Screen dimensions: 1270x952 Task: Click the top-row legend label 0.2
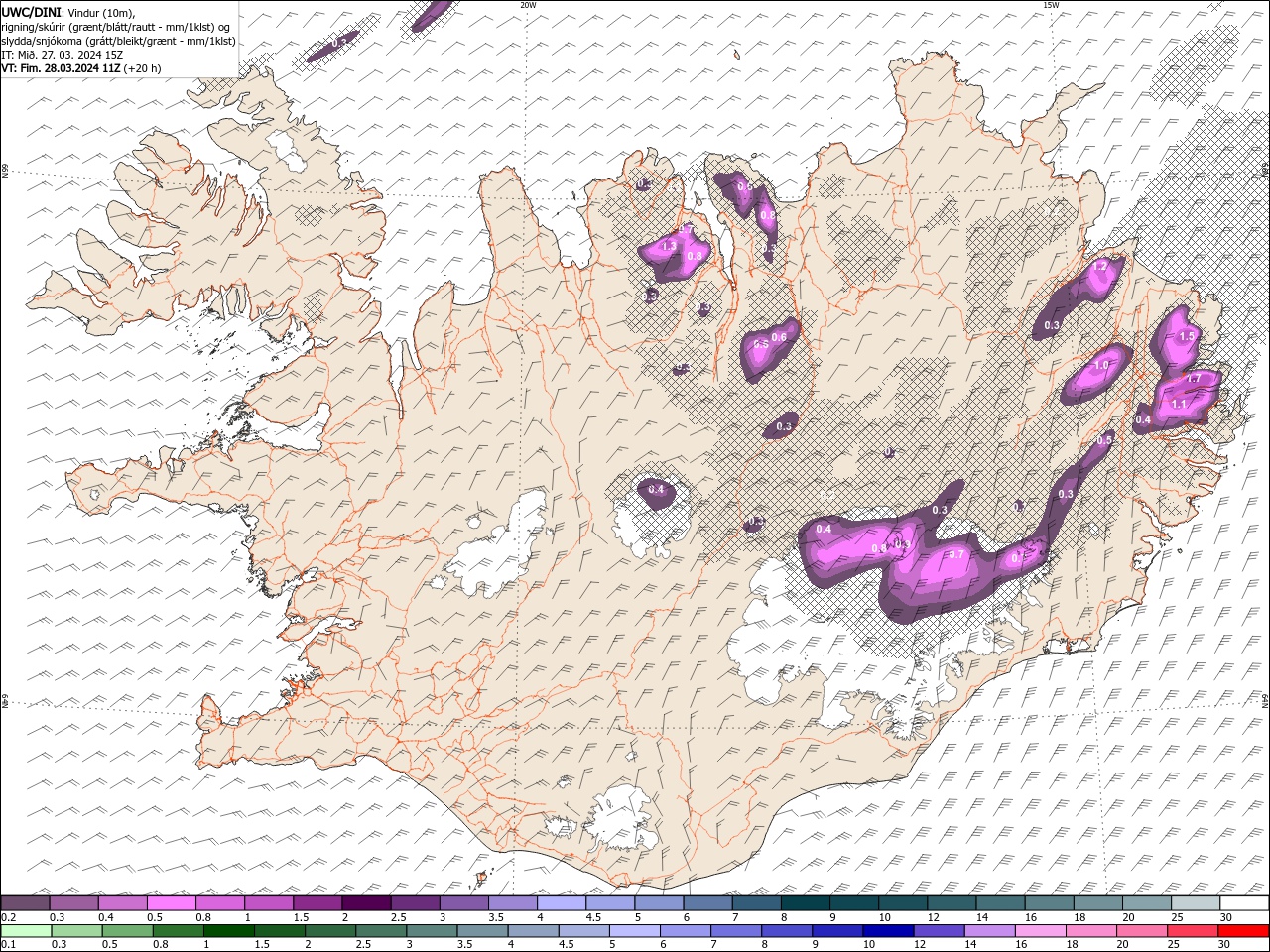(x=8, y=917)
